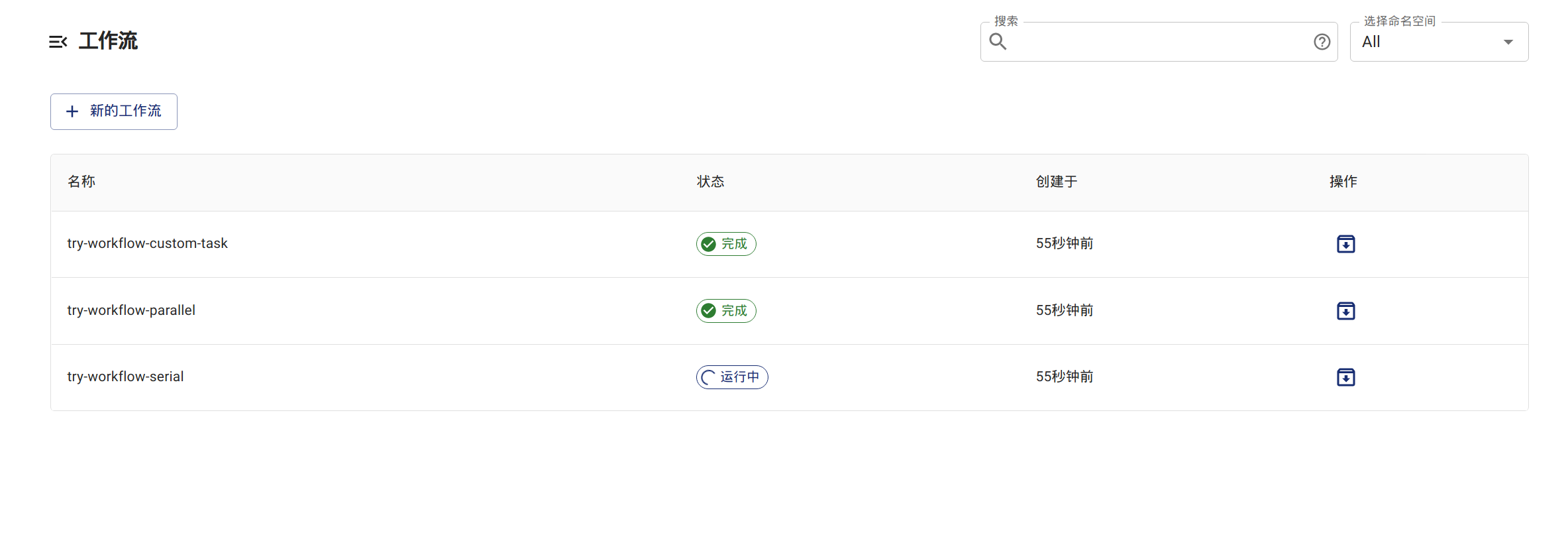Click the 新的工作流 button
Image resolution: width=1568 pixels, height=537 pixels.
pyautogui.click(x=113, y=111)
